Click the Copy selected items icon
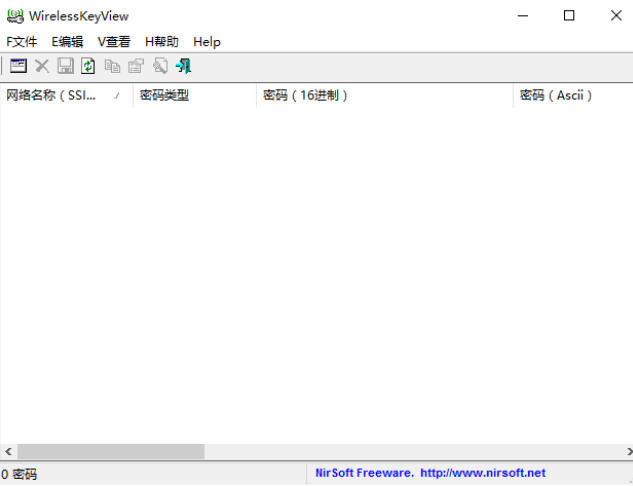This screenshot has width=633, height=486. 112,66
